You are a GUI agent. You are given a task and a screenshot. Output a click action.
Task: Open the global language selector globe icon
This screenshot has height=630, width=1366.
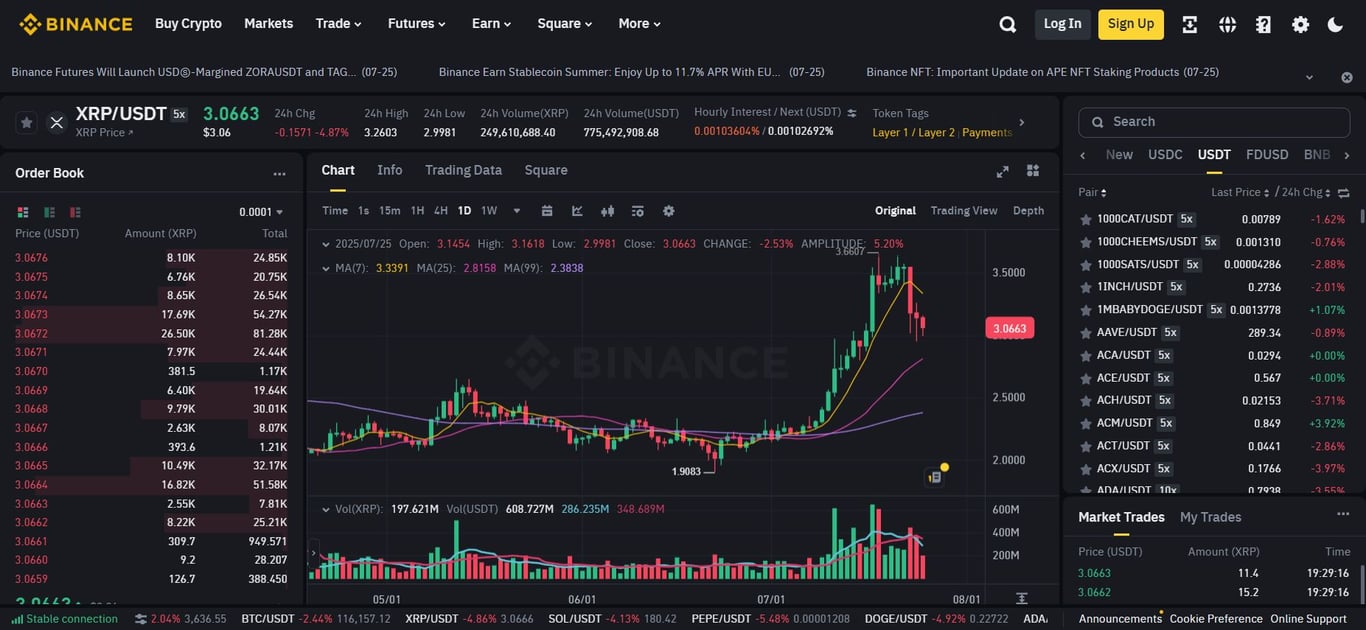[x=1227, y=23]
